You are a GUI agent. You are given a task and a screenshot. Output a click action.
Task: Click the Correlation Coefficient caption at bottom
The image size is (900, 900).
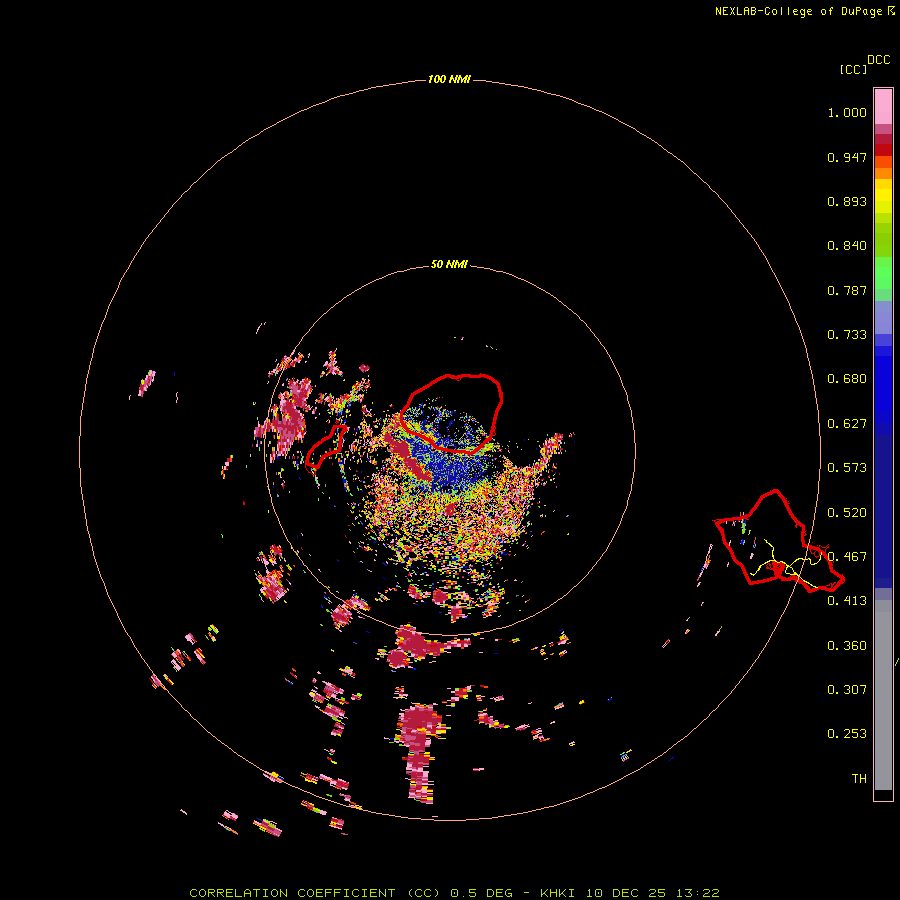click(454, 893)
